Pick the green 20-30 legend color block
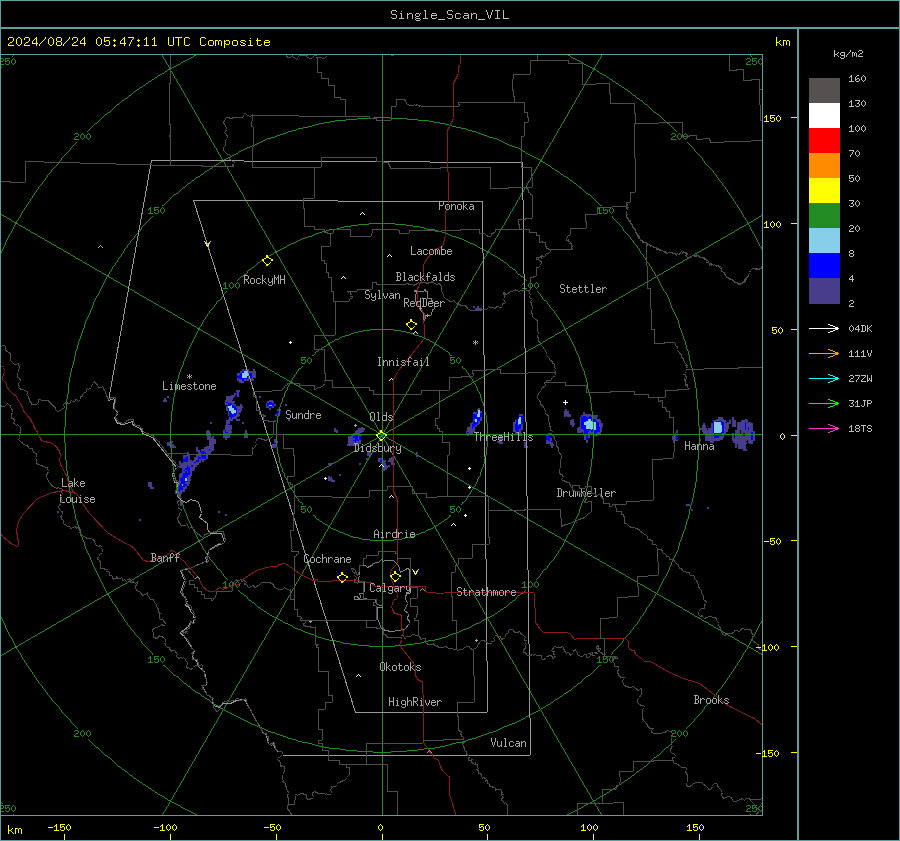The width and height of the screenshot is (900, 841). click(824, 216)
